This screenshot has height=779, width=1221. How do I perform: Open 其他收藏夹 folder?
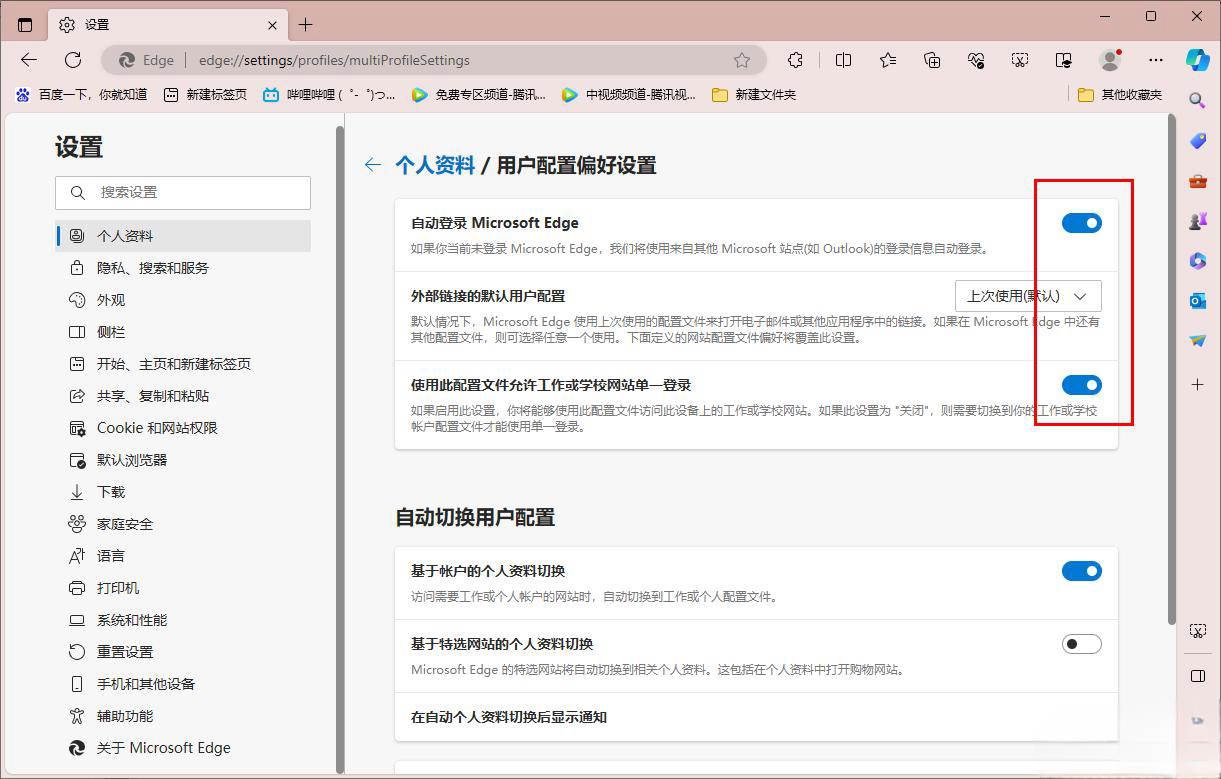pos(1120,94)
